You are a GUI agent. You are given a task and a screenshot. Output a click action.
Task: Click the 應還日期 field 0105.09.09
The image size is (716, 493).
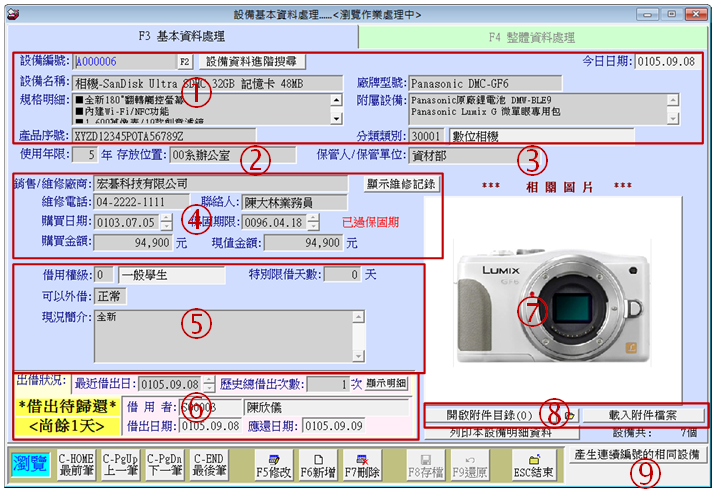click(334, 426)
